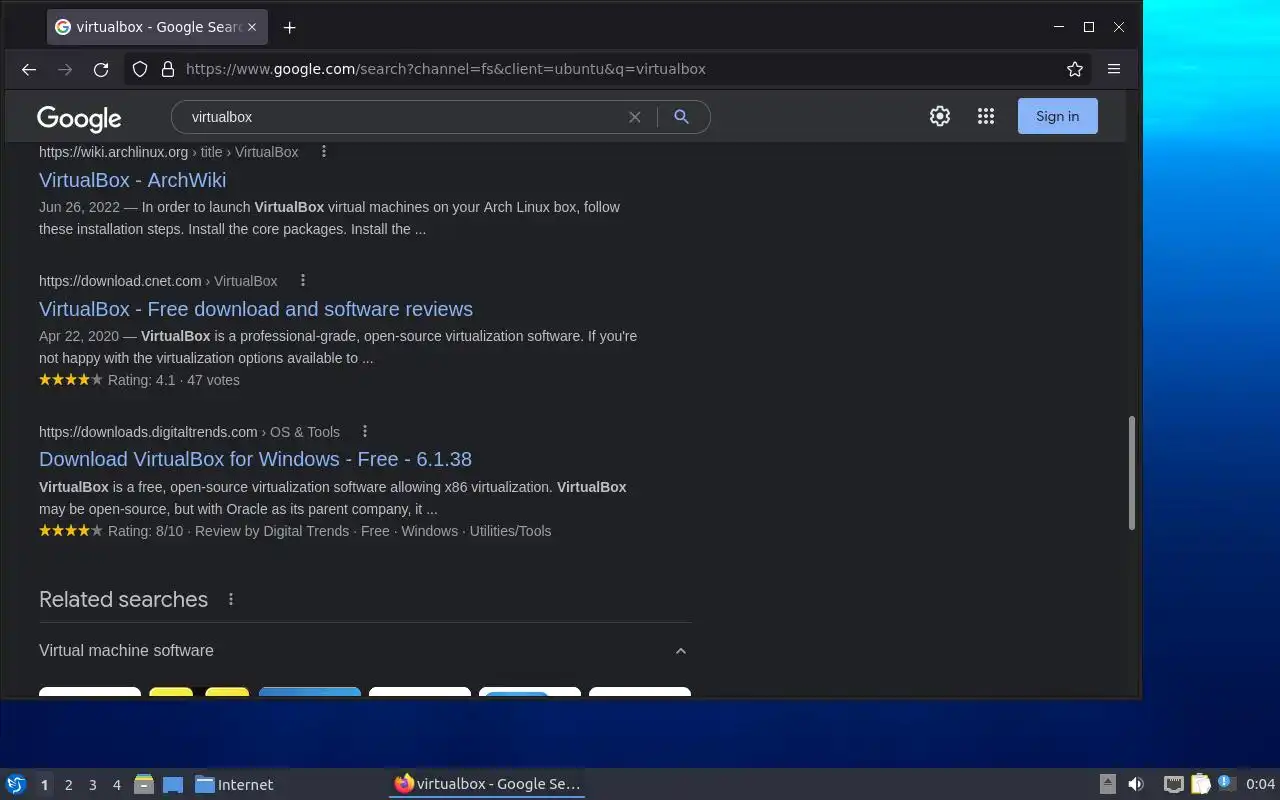This screenshot has height=800, width=1280.
Task: Open Google quick settings gear
Action: [939, 116]
